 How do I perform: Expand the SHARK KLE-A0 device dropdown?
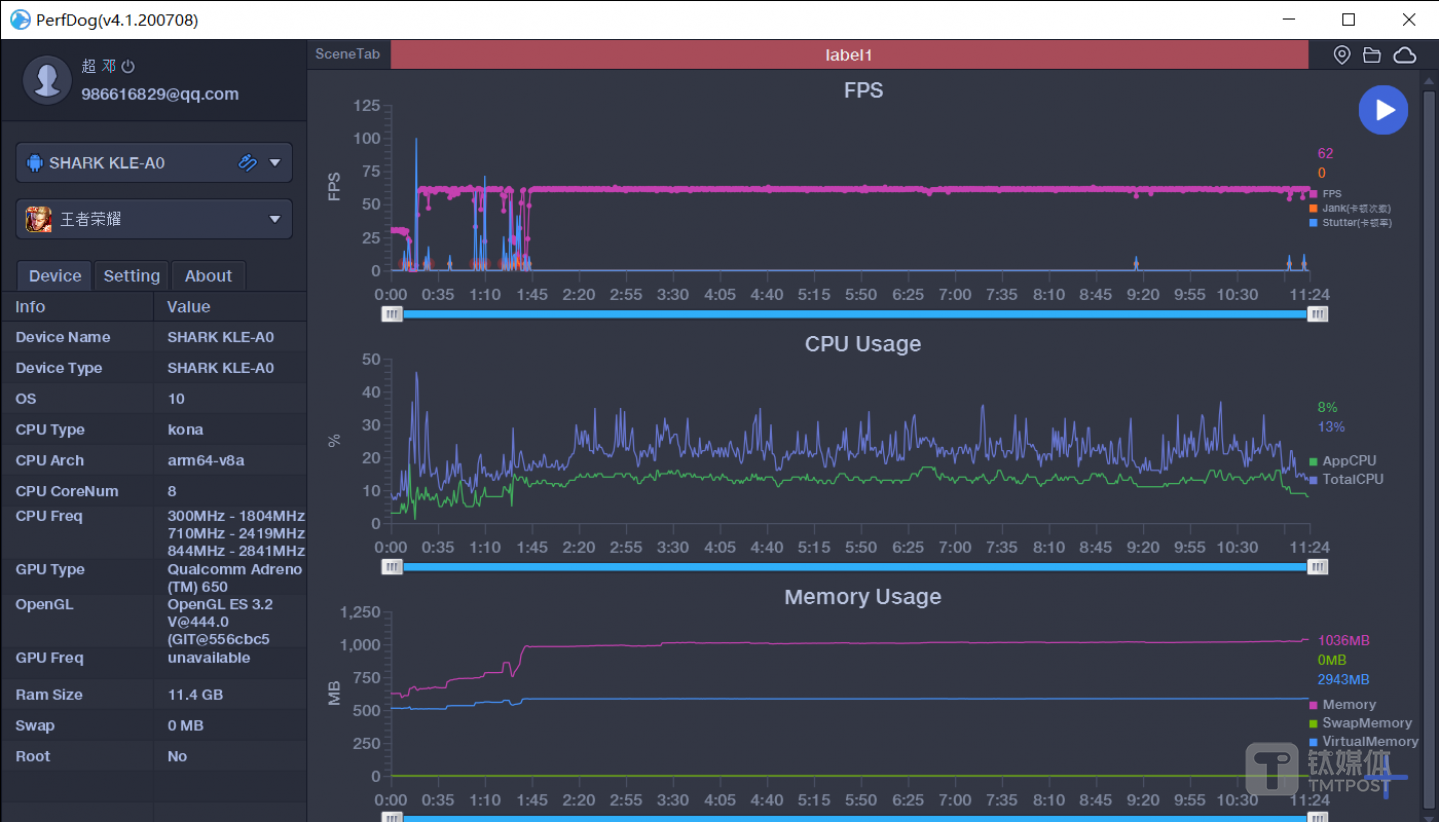[275, 162]
